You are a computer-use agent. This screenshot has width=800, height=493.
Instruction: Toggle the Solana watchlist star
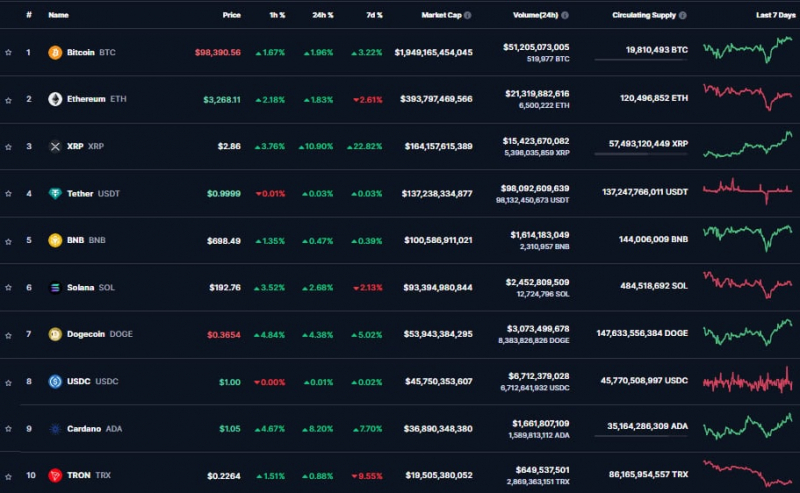point(9,288)
